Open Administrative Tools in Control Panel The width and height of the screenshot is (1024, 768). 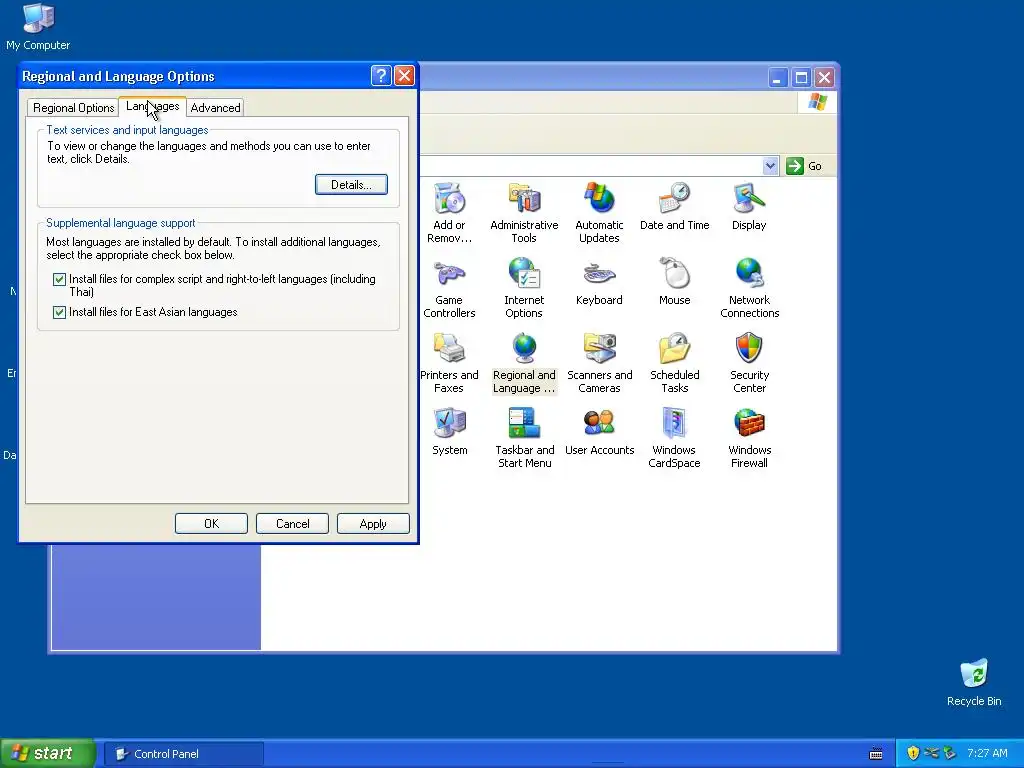524,213
